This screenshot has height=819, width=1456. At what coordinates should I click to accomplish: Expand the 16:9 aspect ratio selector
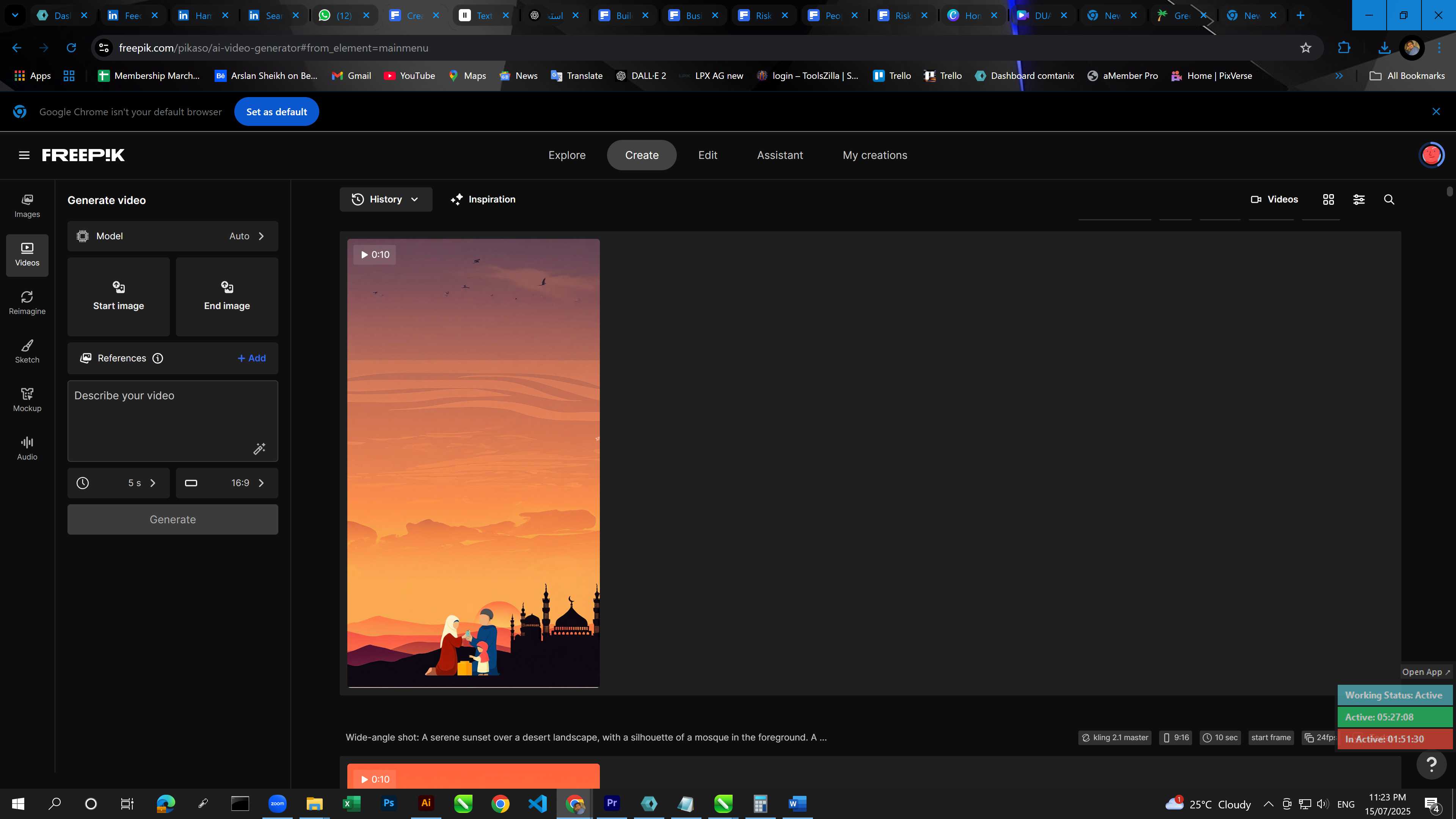227,483
